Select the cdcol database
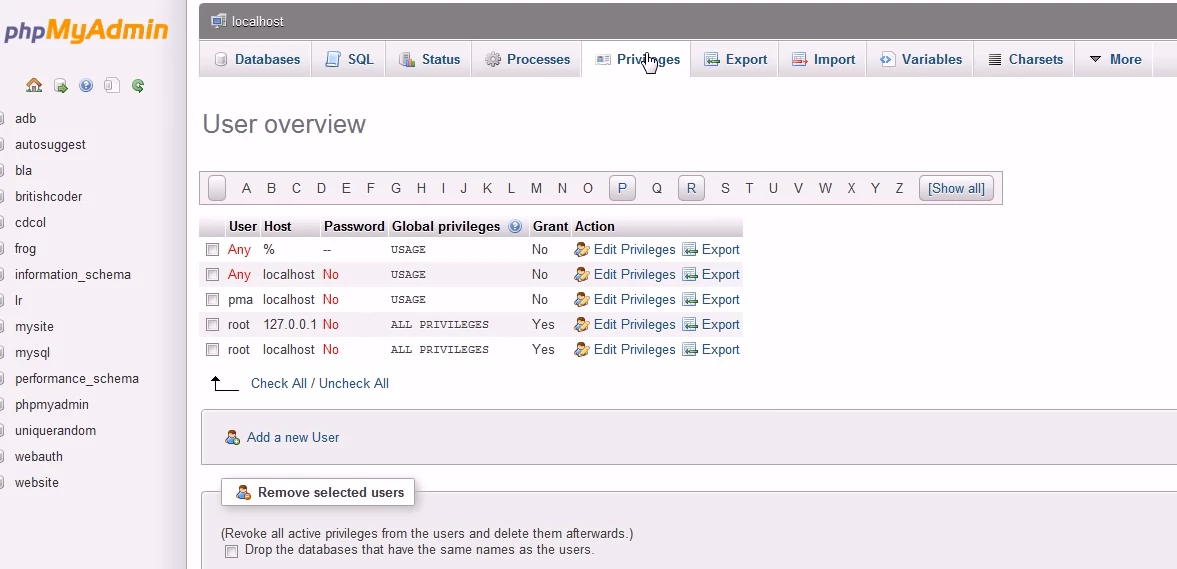1177x569 pixels. 31,223
